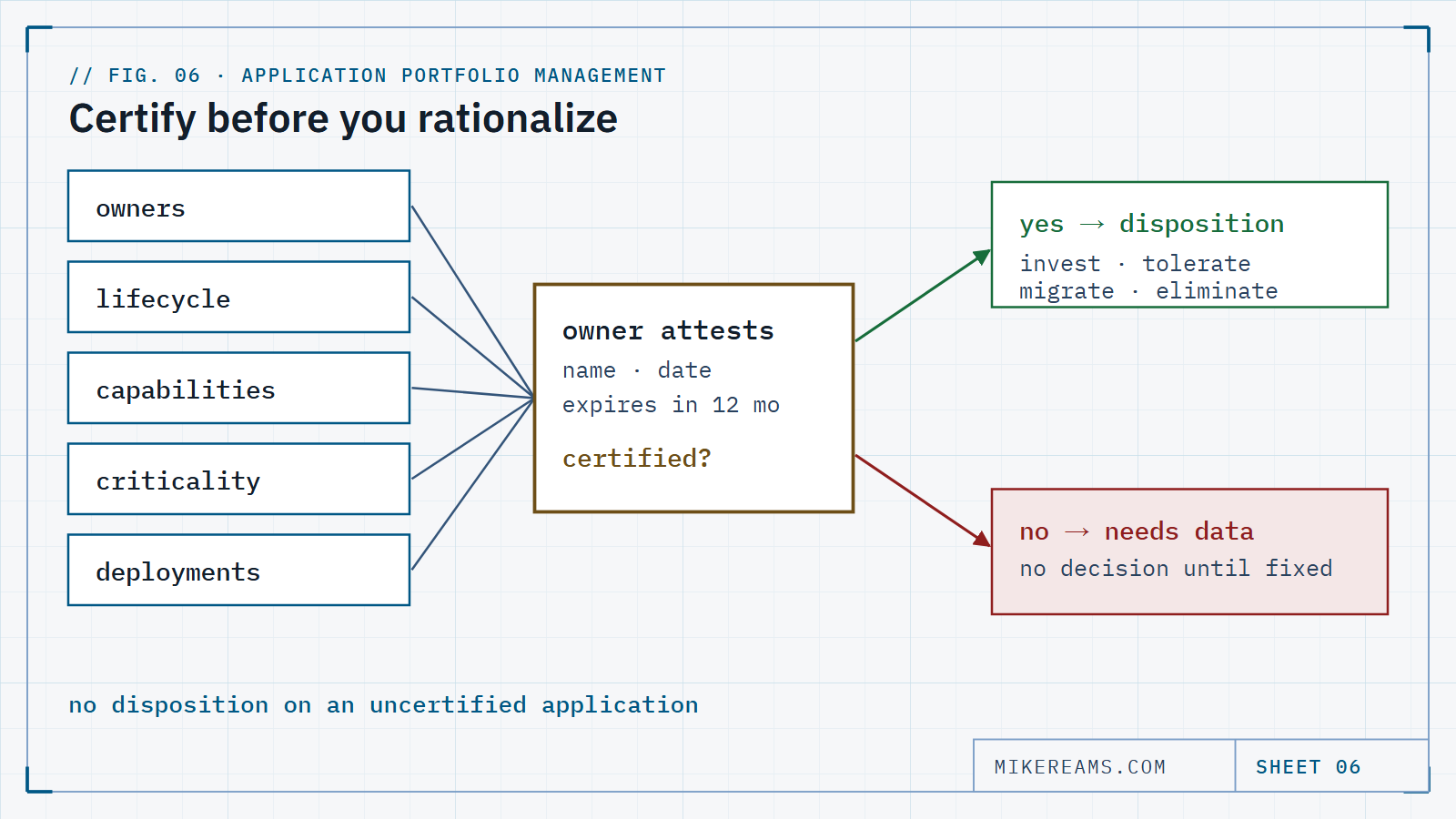The image size is (1456, 819).
Task: Select the lifecycle box
Action: coord(238,297)
